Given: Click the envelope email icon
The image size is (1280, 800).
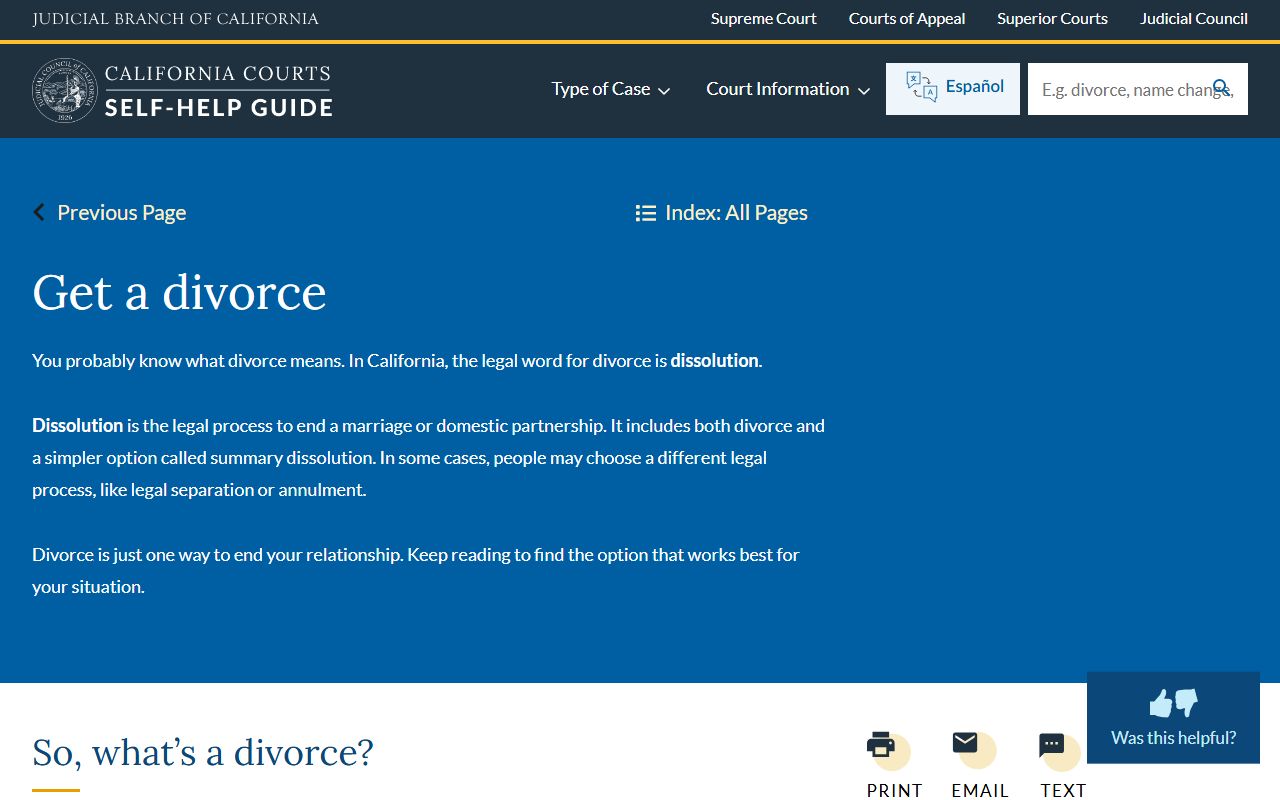Looking at the screenshot, I should (965, 742).
